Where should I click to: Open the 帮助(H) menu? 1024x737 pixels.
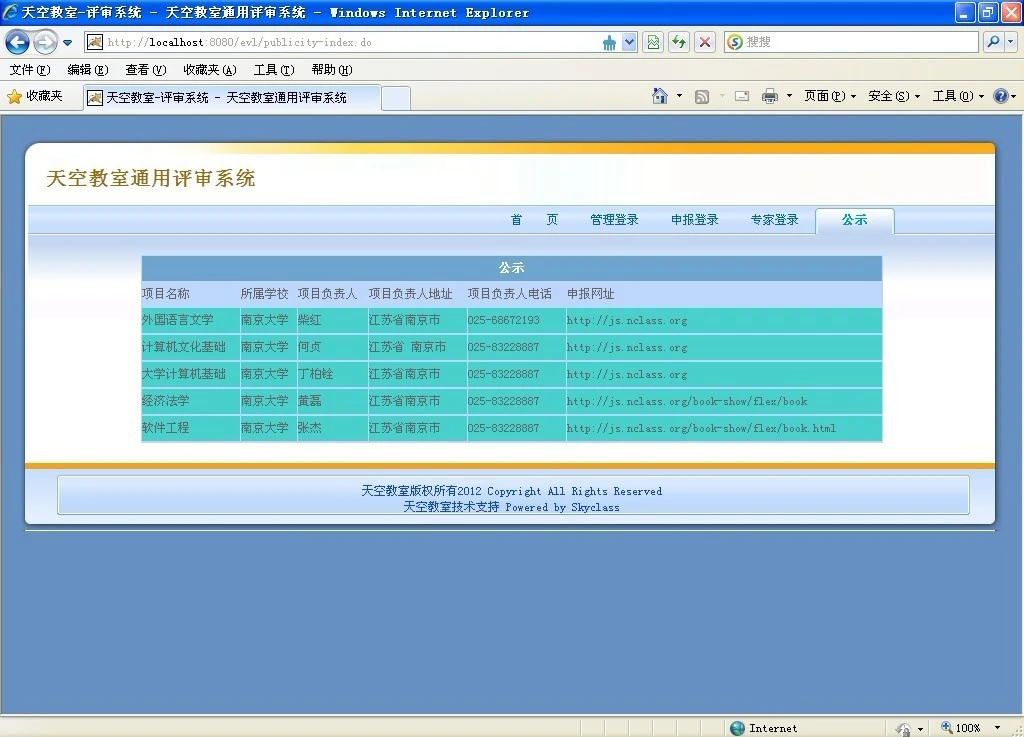point(332,70)
